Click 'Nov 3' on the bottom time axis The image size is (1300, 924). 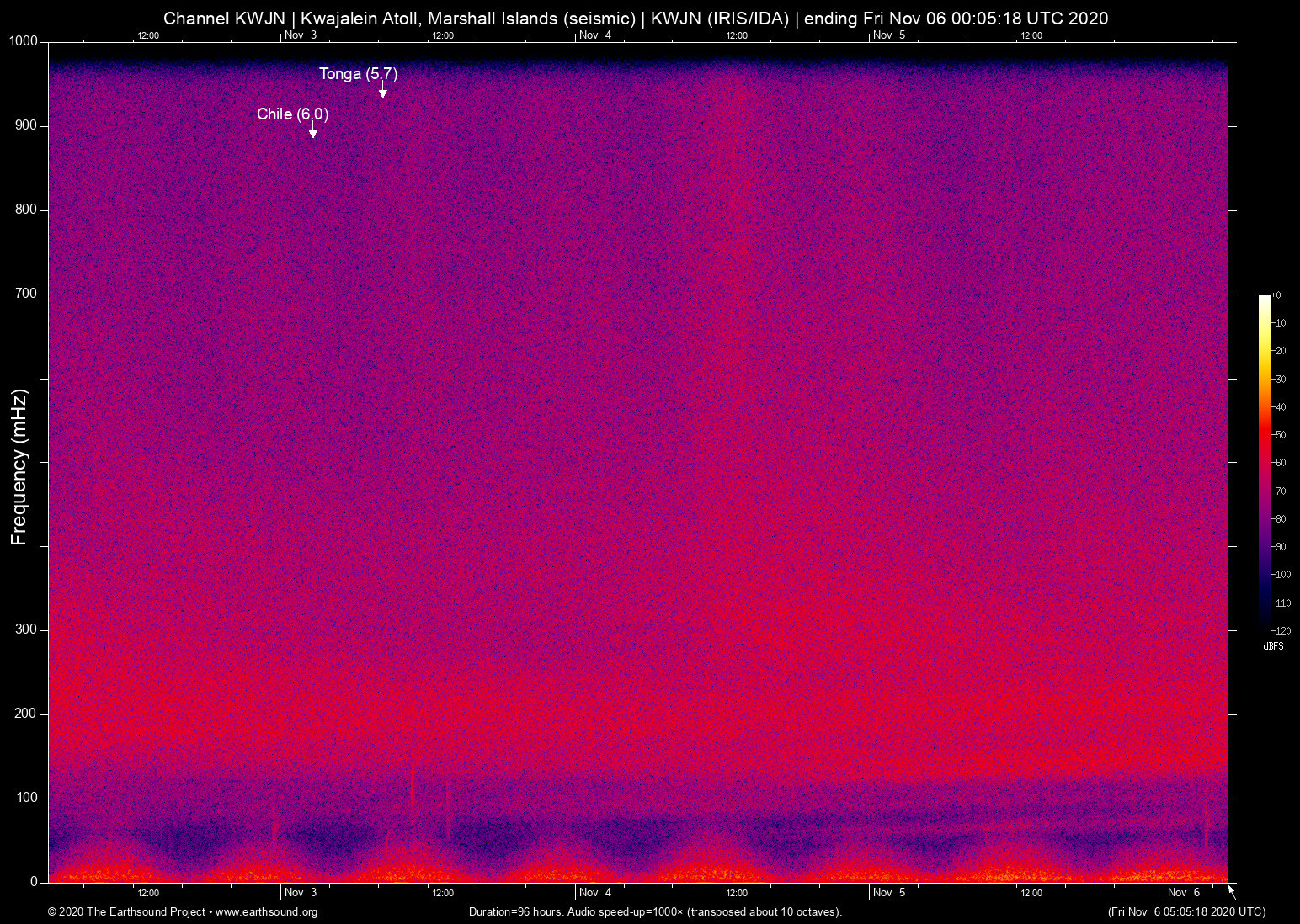[301, 893]
